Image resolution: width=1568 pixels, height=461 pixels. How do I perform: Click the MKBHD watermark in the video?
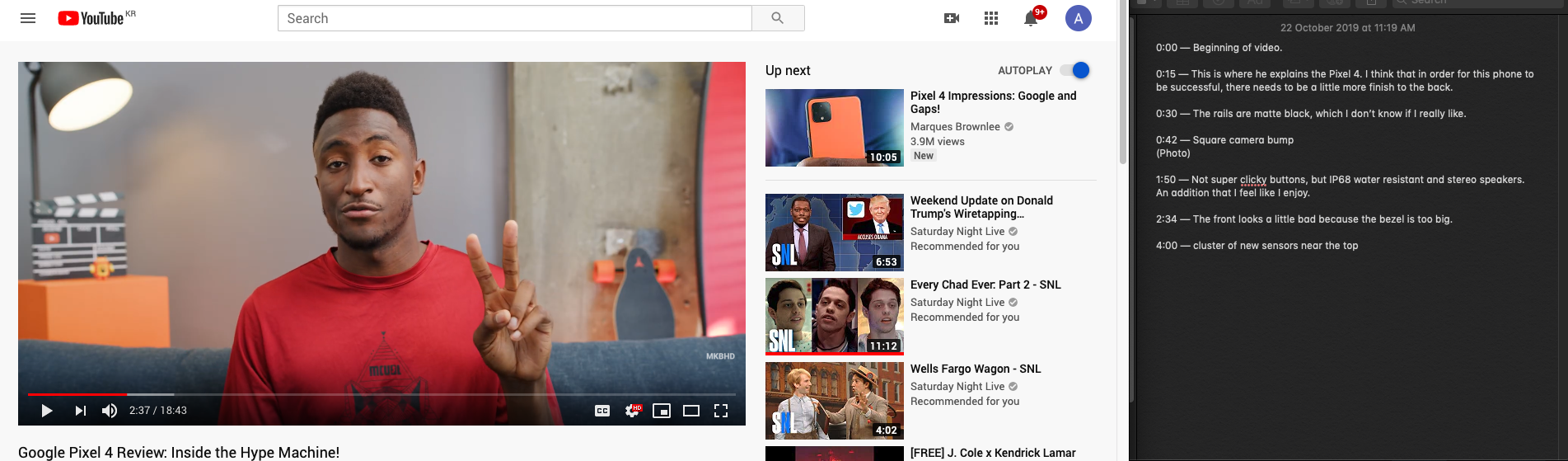[x=720, y=356]
